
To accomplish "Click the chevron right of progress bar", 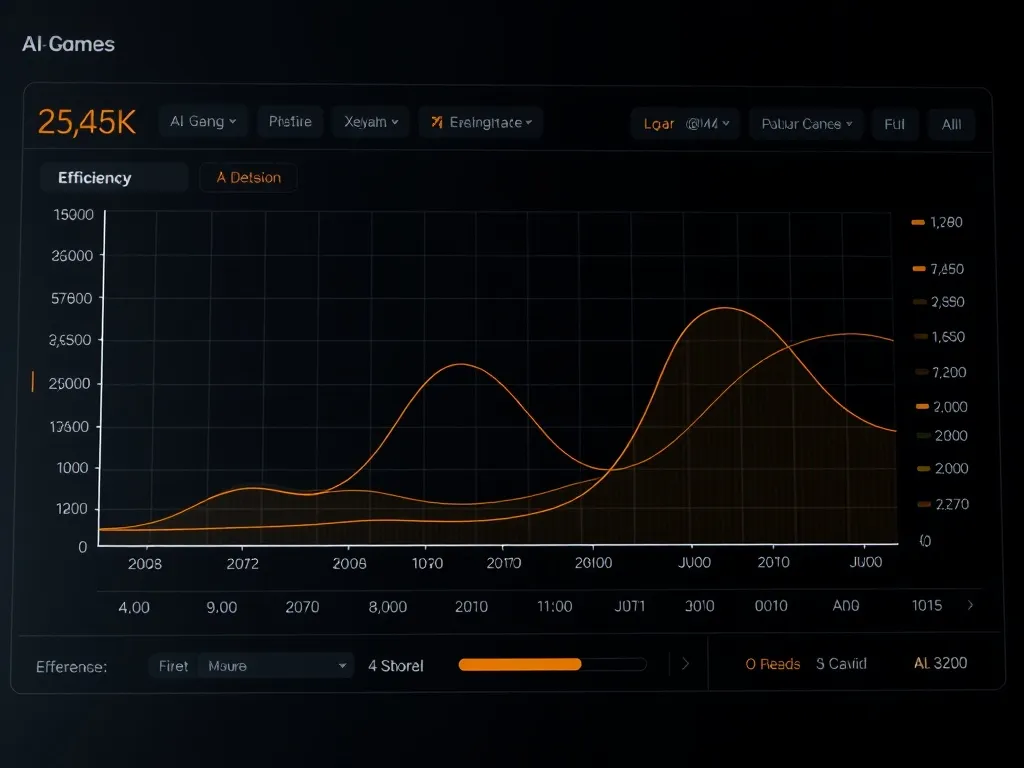I will (685, 664).
